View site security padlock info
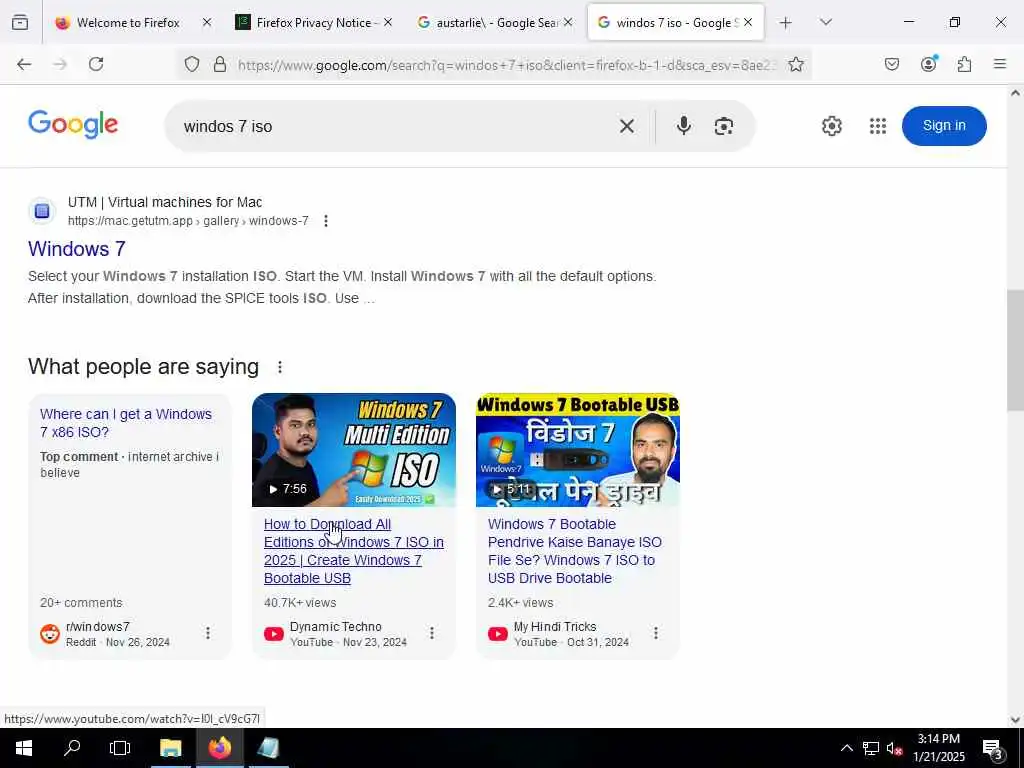 (x=220, y=64)
